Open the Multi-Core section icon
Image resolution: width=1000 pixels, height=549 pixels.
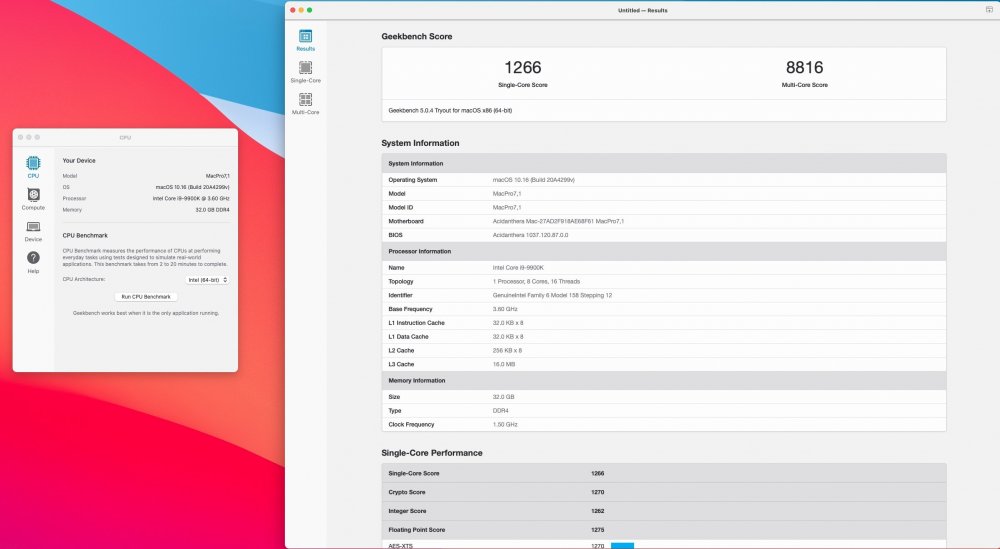(305, 99)
